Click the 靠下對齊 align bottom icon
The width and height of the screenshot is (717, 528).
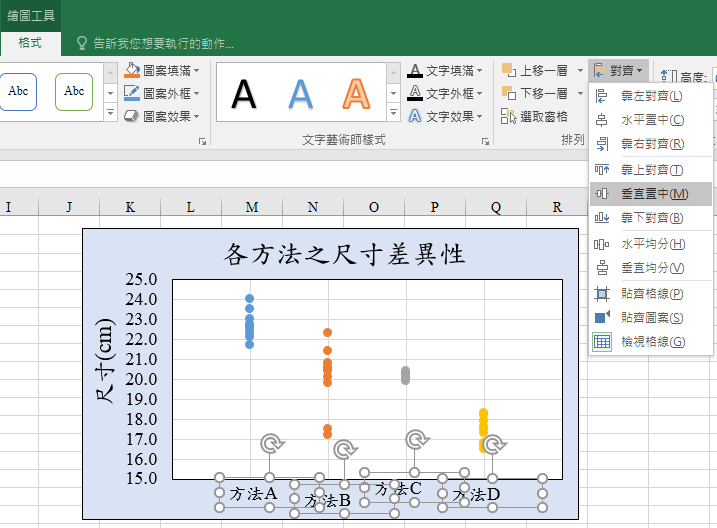pyautogui.click(x=602, y=217)
